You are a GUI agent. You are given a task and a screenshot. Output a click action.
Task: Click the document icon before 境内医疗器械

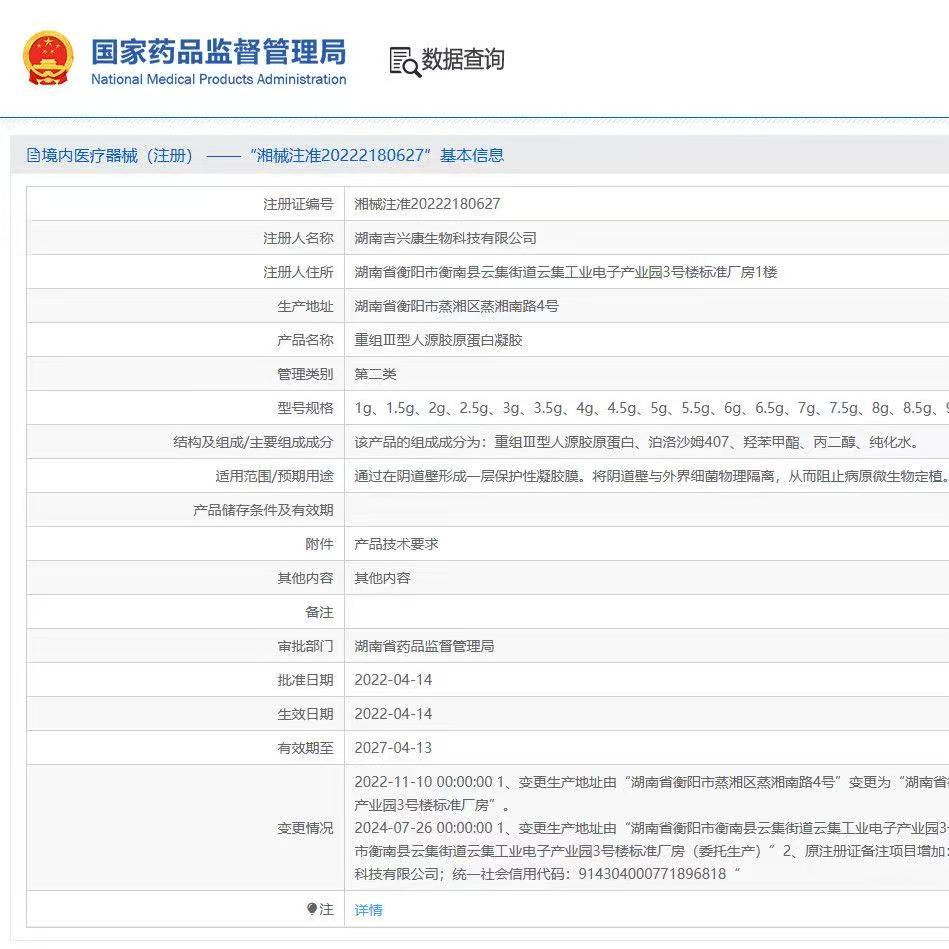pos(33,156)
